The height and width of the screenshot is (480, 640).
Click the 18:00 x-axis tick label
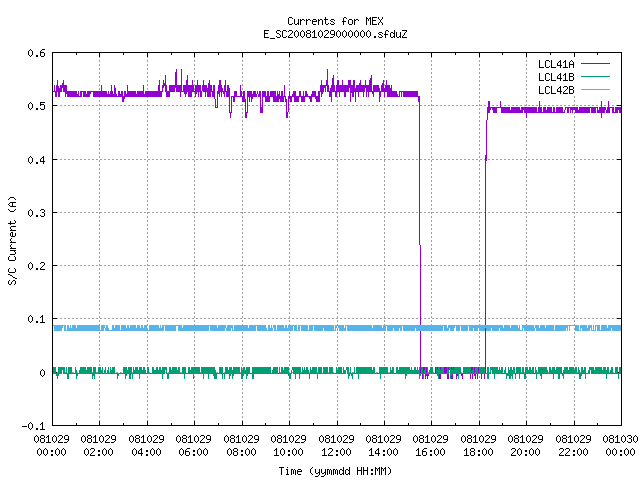pos(478,452)
